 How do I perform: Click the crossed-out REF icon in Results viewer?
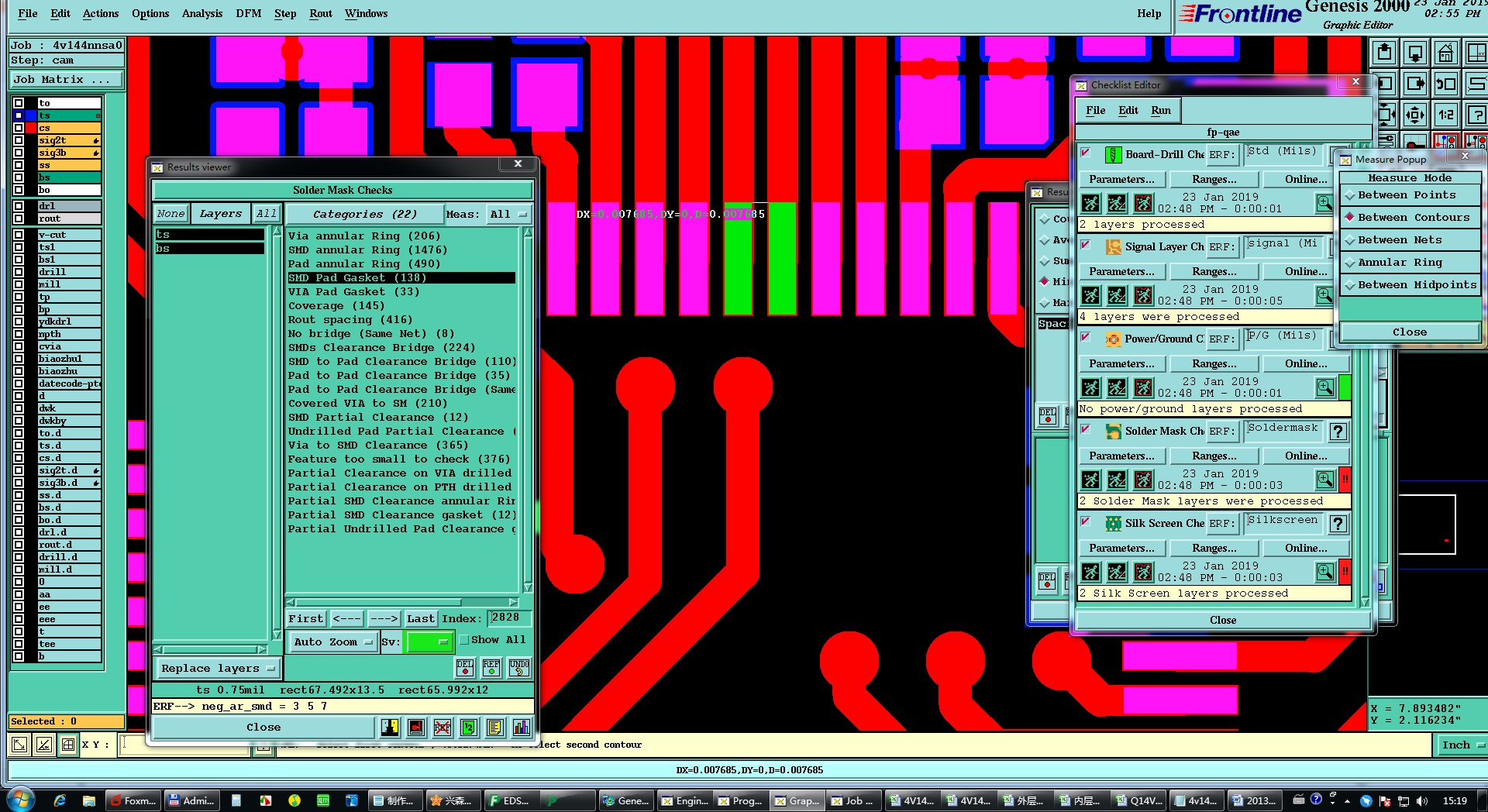(x=442, y=727)
